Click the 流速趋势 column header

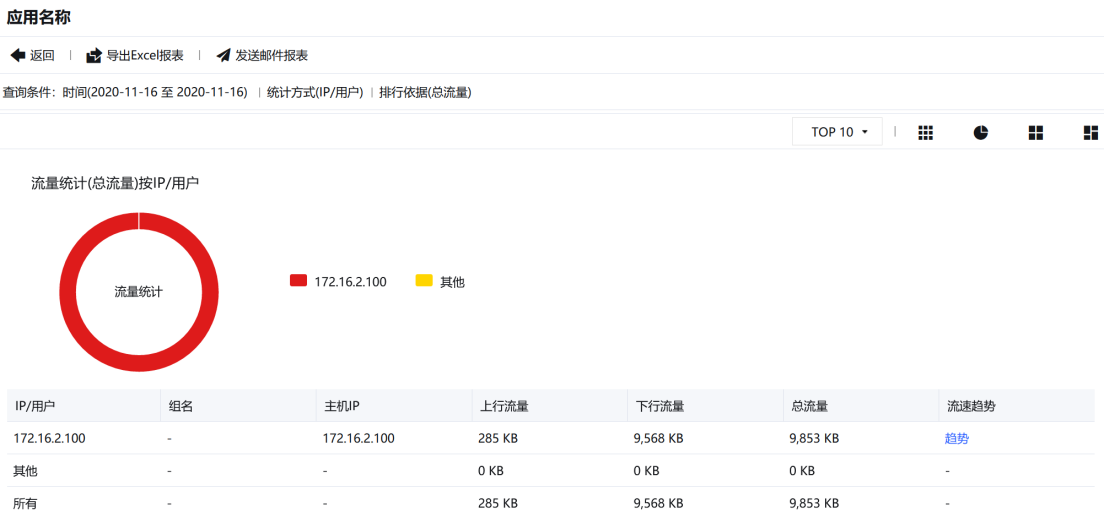tap(970, 406)
